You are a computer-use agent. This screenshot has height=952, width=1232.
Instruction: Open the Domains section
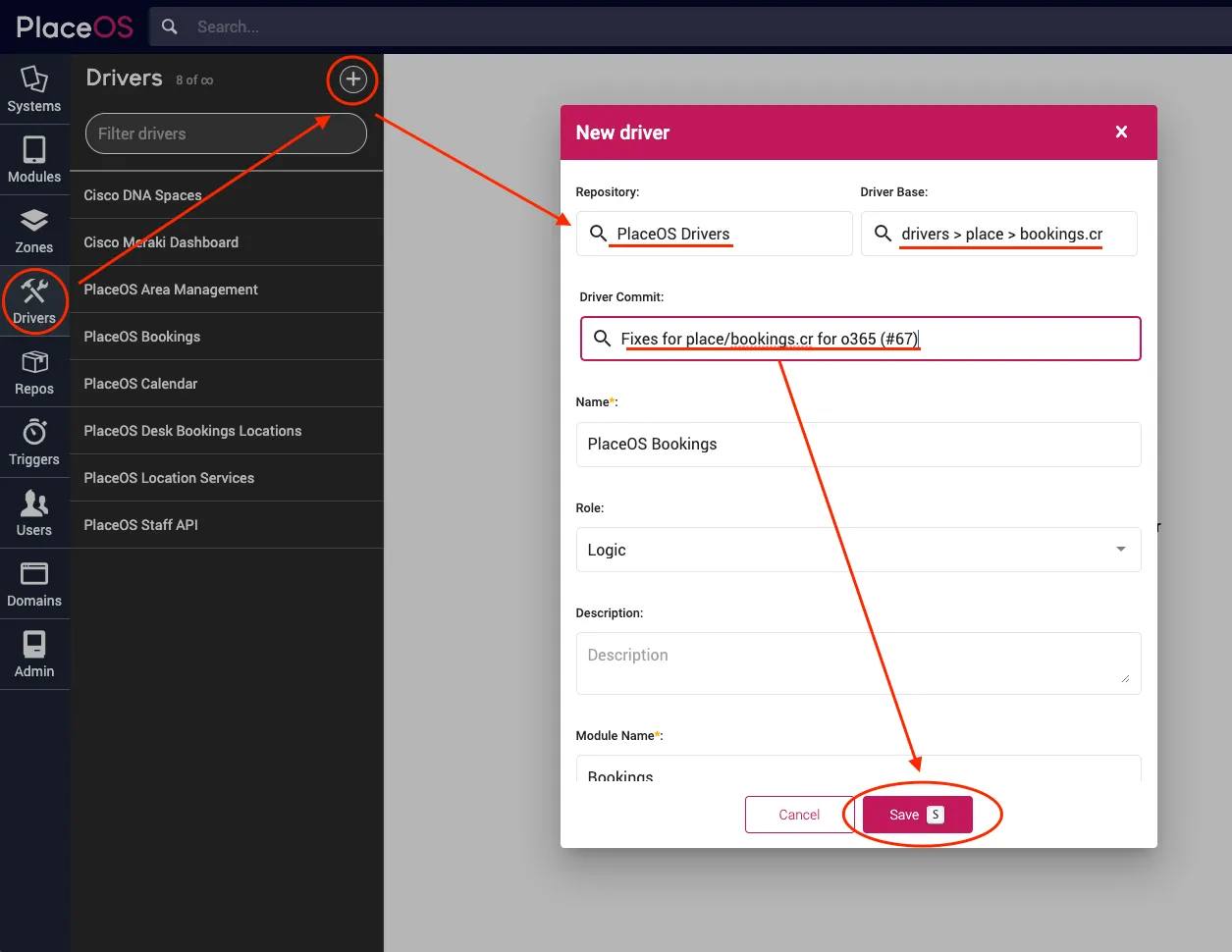[x=34, y=583]
